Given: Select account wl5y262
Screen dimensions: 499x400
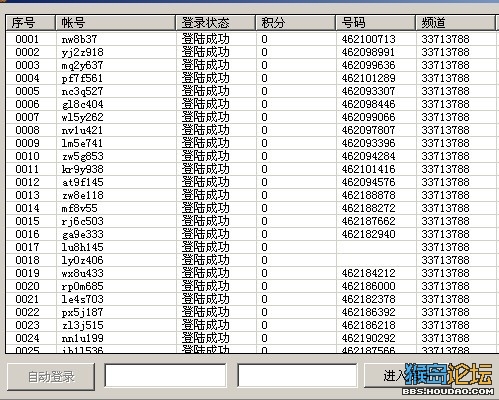Looking at the screenshot, I should point(82,117).
